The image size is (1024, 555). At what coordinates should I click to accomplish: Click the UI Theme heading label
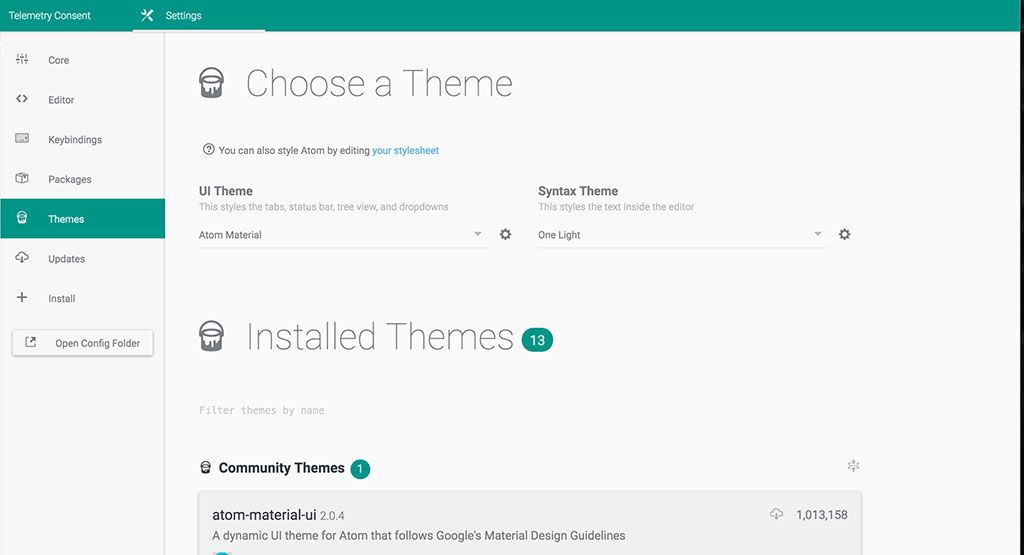coord(226,191)
